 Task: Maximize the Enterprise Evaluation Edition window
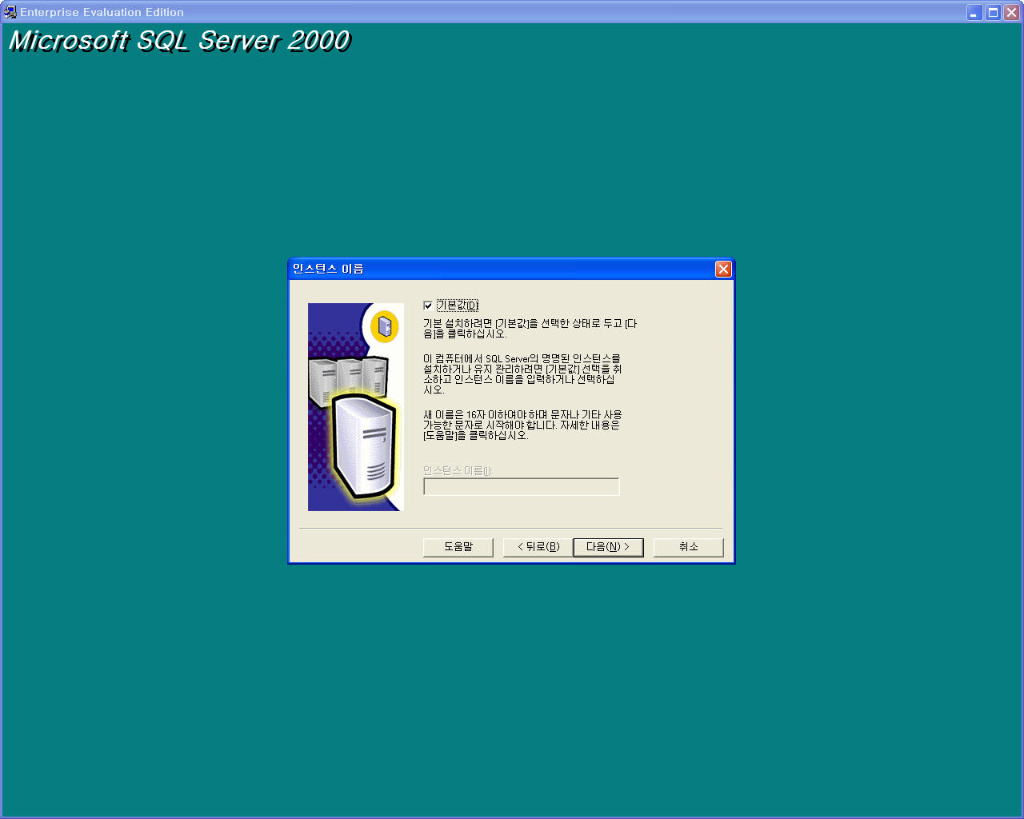993,12
